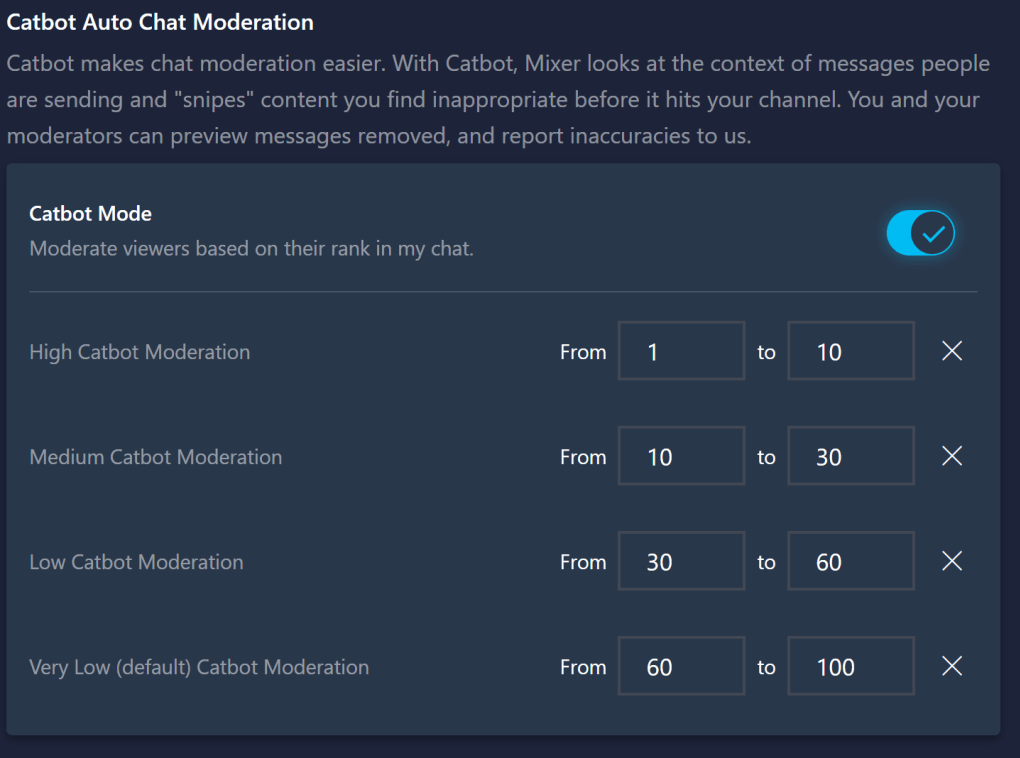Select the Low Catbot Moderation label
The image size is (1020, 758).
(136, 562)
